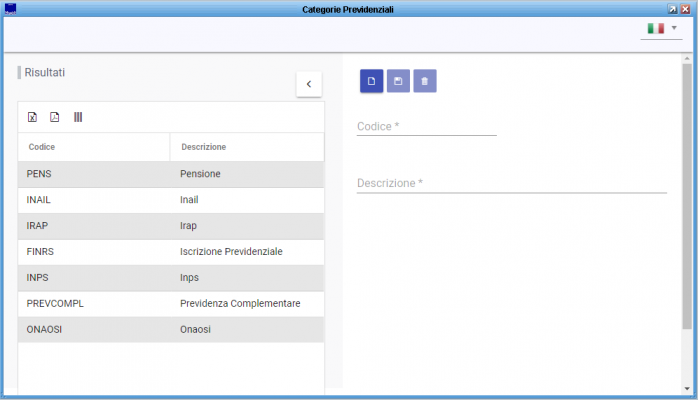
Task: Click into the Codice input field
Action: tap(426, 126)
